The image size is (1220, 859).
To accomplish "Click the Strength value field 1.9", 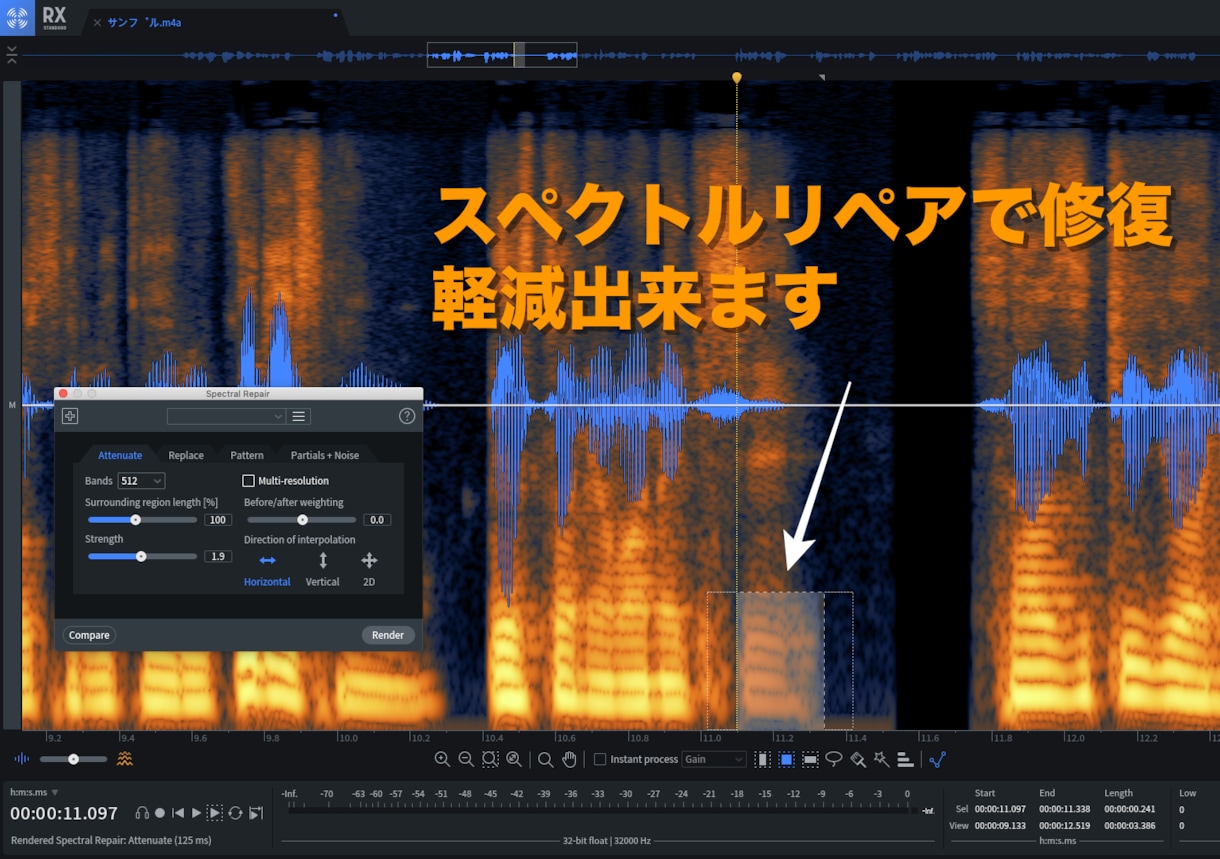I will pos(218,556).
